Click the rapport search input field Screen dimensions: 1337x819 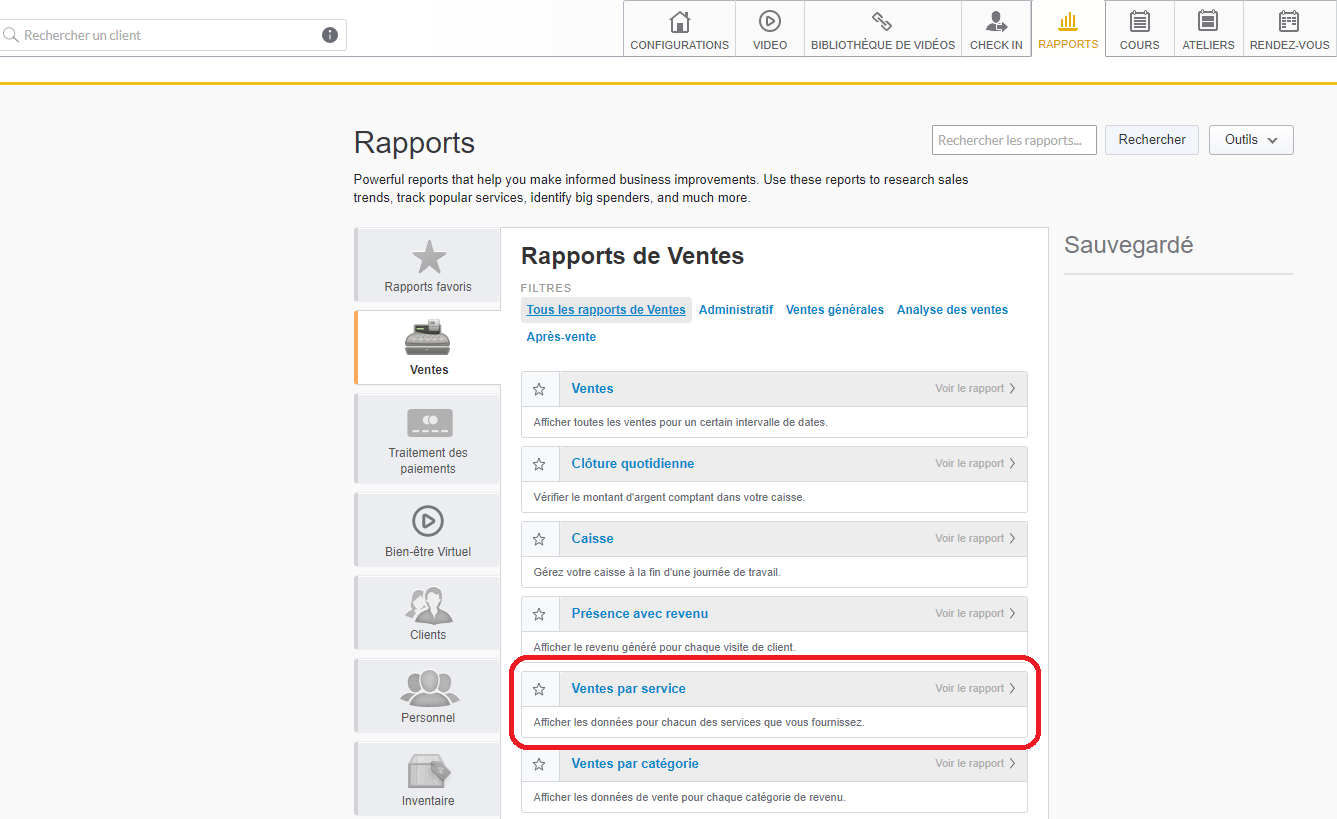coord(1013,139)
